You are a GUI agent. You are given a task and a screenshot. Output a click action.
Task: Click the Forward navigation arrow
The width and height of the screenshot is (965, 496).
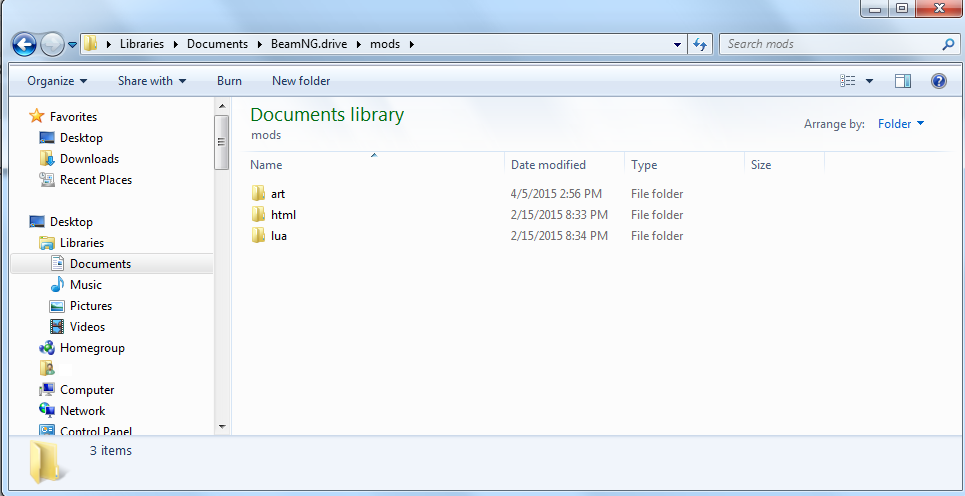coord(52,44)
